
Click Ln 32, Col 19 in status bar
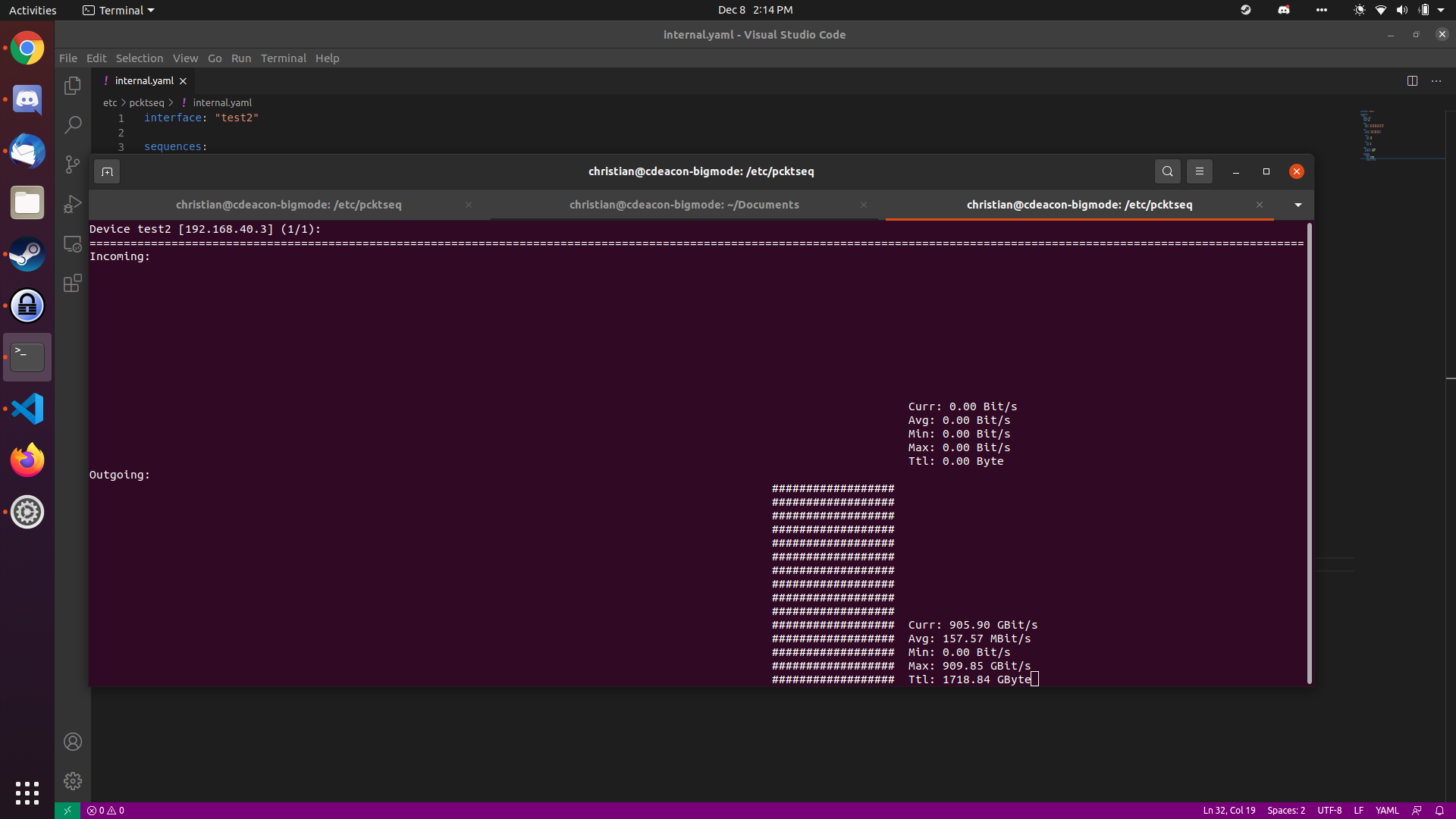[1228, 811]
